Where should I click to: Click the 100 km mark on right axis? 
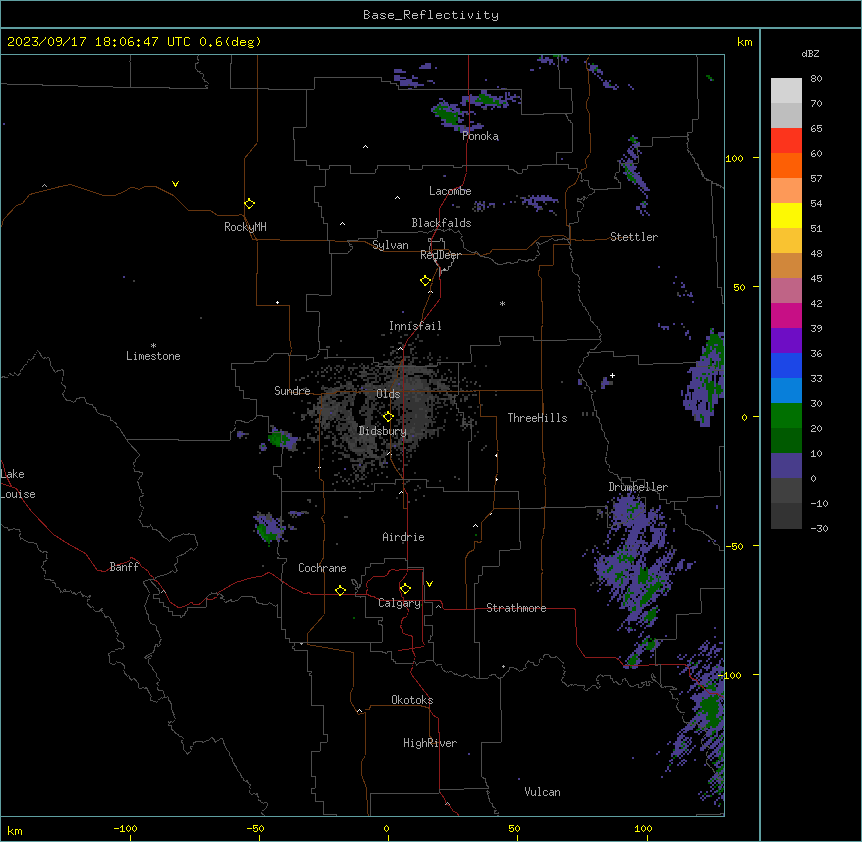(x=734, y=159)
